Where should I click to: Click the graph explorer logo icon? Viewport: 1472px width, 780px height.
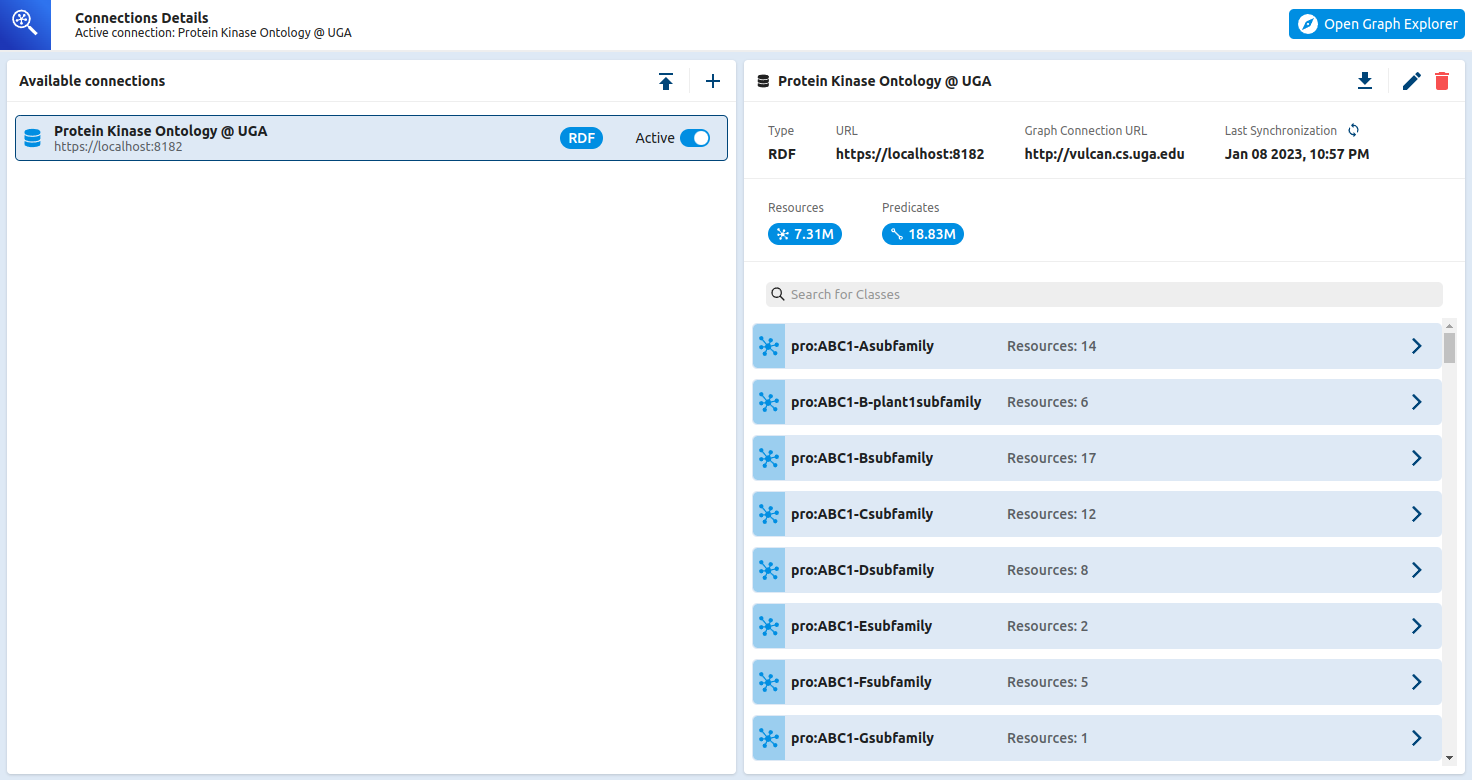25,25
